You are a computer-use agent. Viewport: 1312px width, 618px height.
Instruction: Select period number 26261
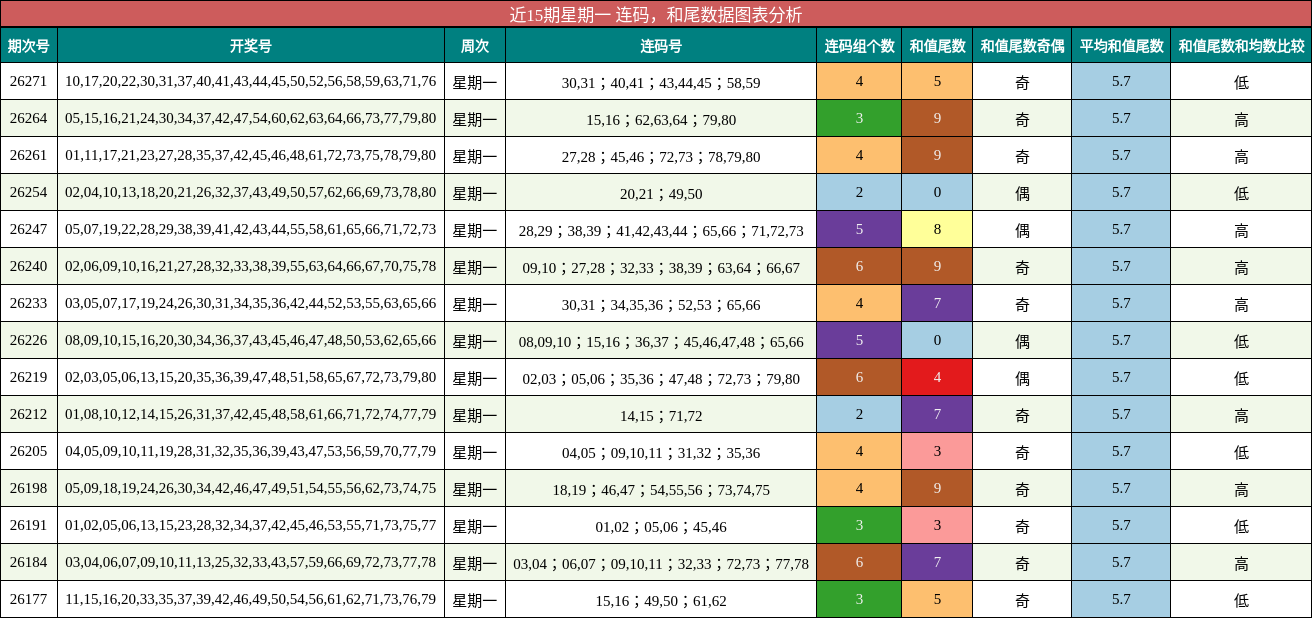(29, 155)
